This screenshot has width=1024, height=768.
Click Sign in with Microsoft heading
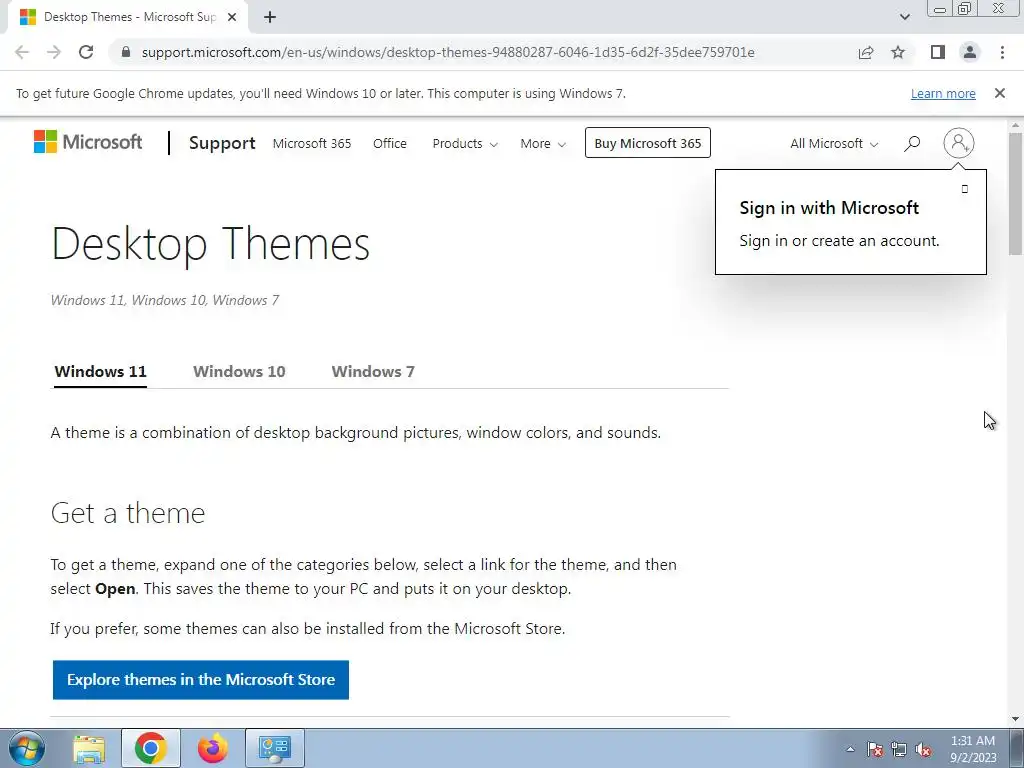point(829,208)
